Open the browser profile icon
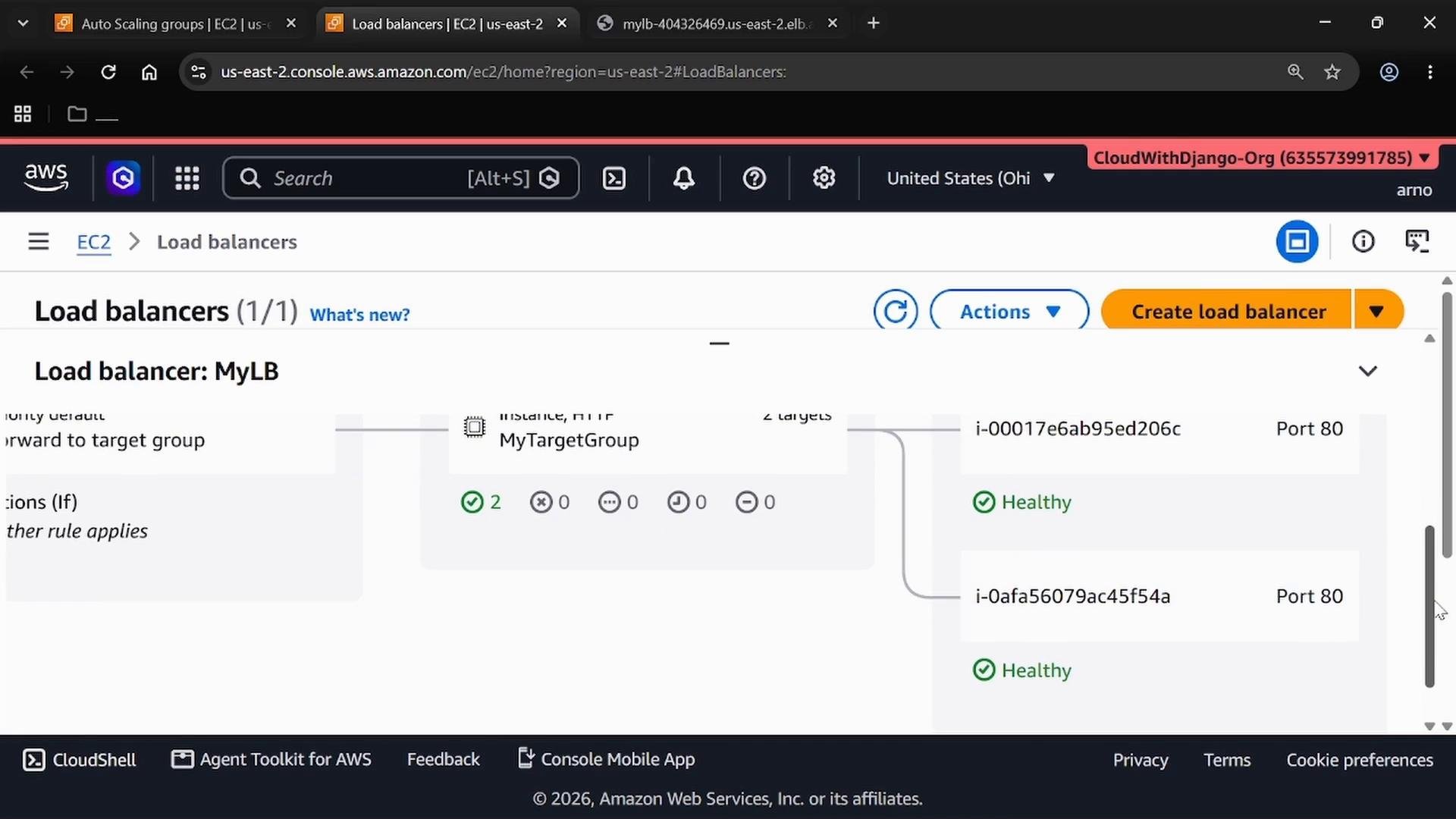The height and width of the screenshot is (819, 1456). click(1389, 72)
